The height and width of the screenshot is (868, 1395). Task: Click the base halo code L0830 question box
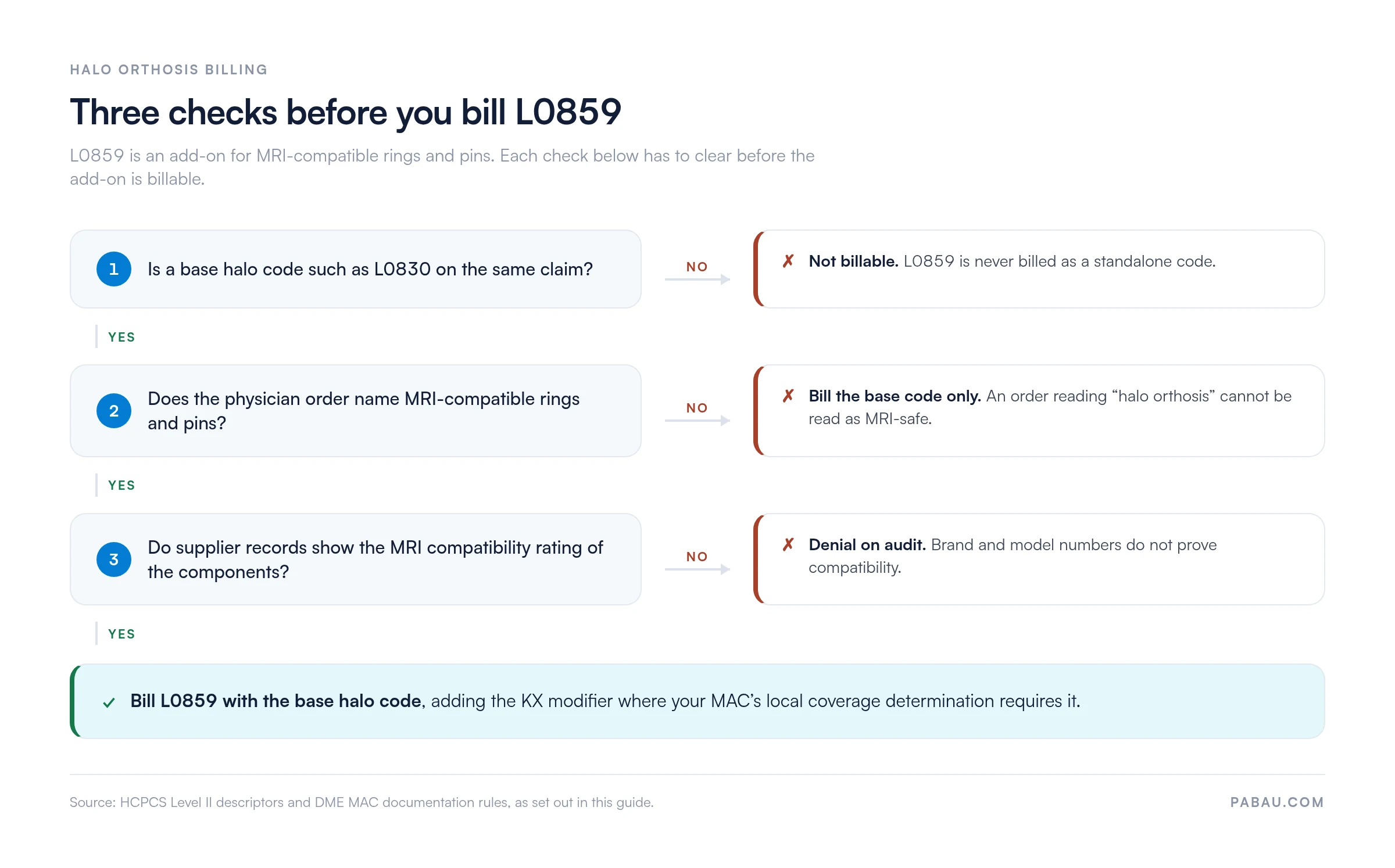coord(356,269)
